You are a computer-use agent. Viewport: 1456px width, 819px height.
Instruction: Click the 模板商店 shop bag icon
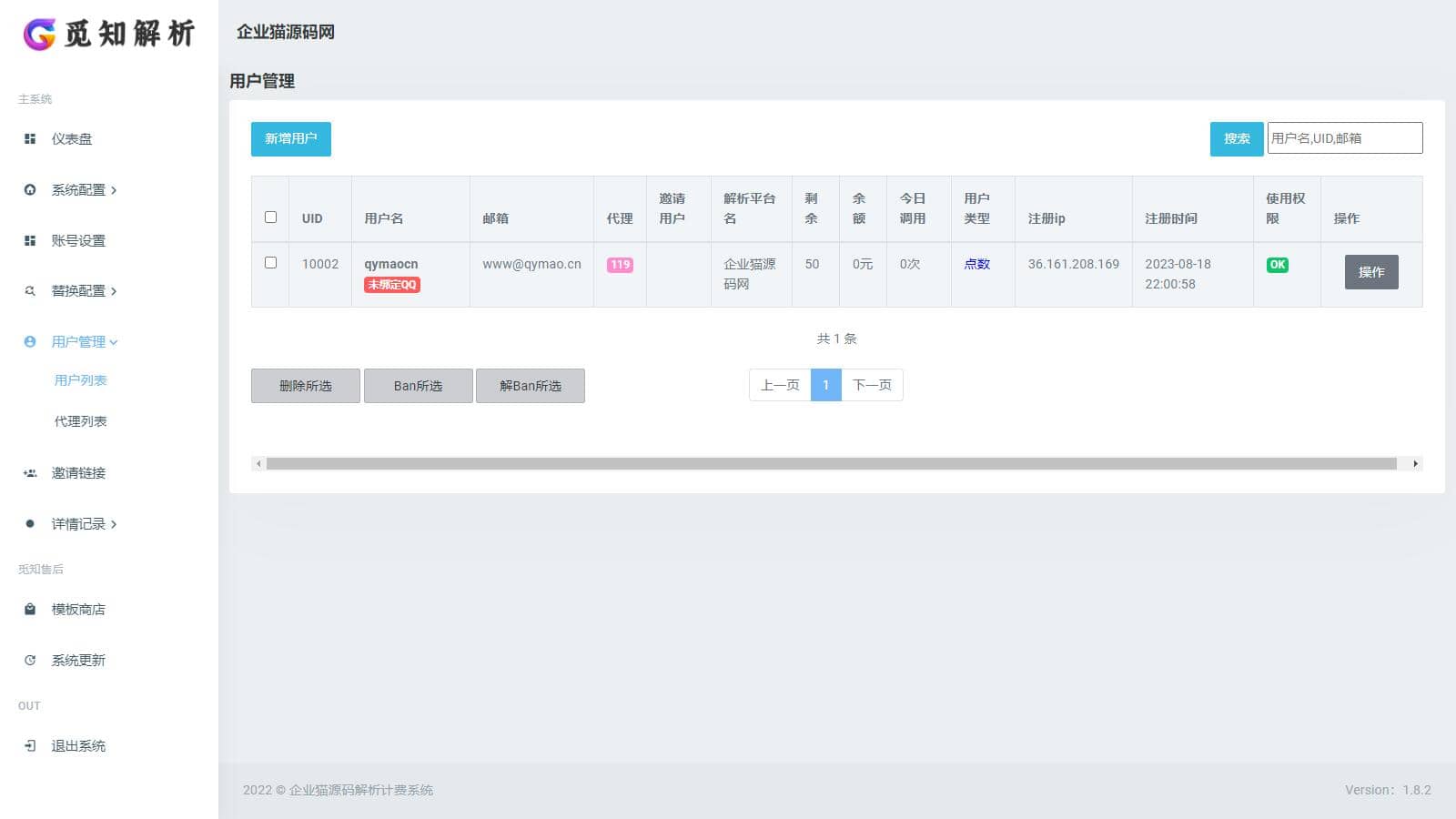[x=30, y=610]
